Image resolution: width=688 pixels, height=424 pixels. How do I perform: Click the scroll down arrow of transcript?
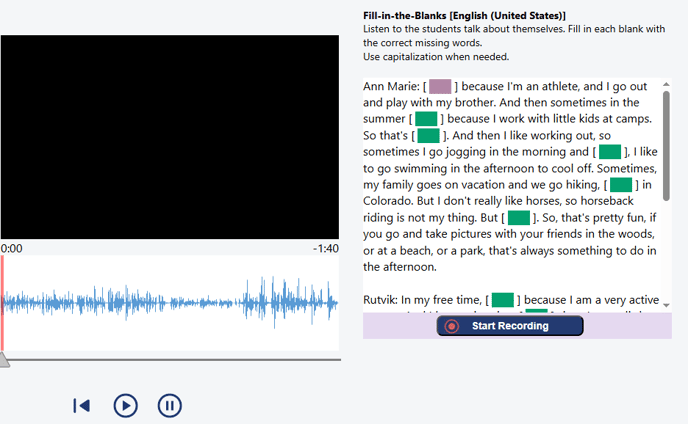[x=666, y=305]
